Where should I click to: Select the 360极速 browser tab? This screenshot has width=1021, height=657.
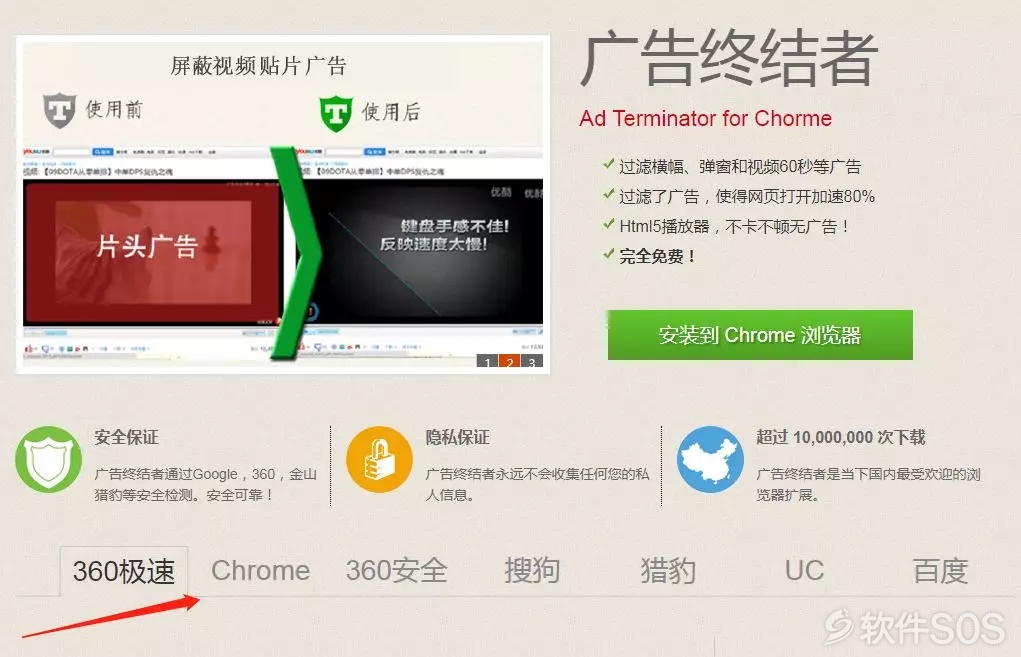124,571
